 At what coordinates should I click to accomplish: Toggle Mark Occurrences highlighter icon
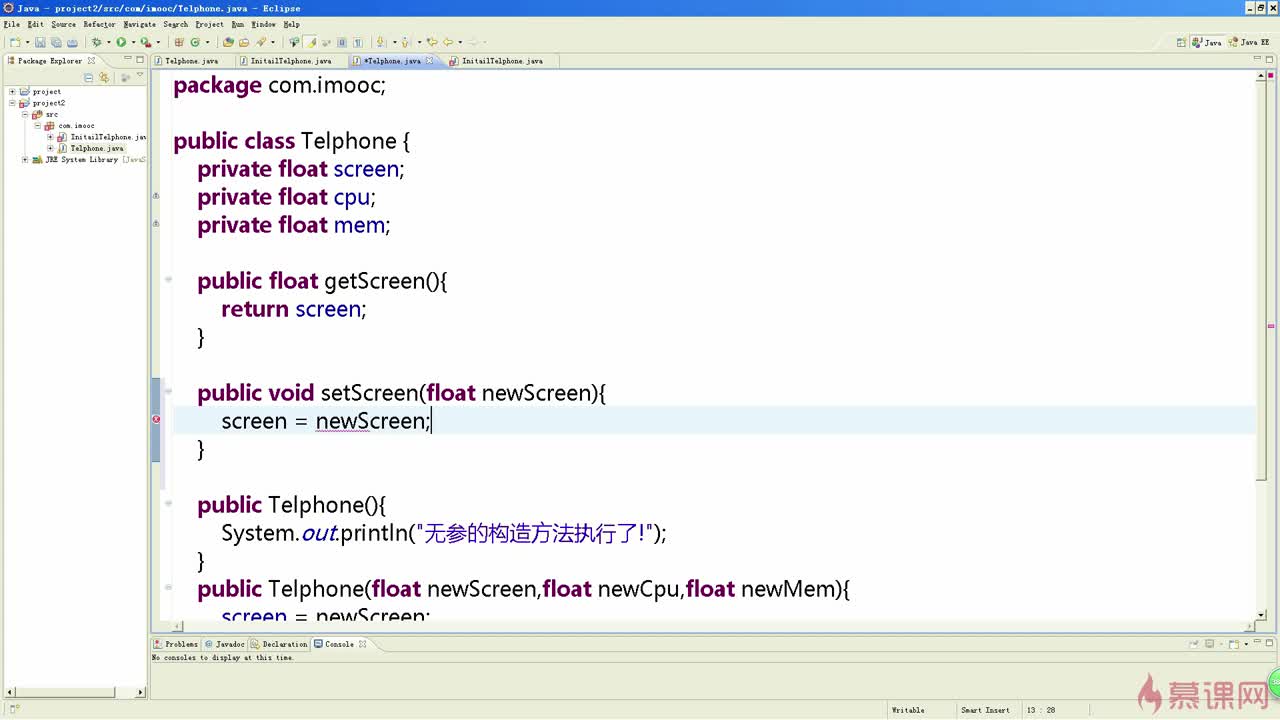pyautogui.click(x=310, y=42)
